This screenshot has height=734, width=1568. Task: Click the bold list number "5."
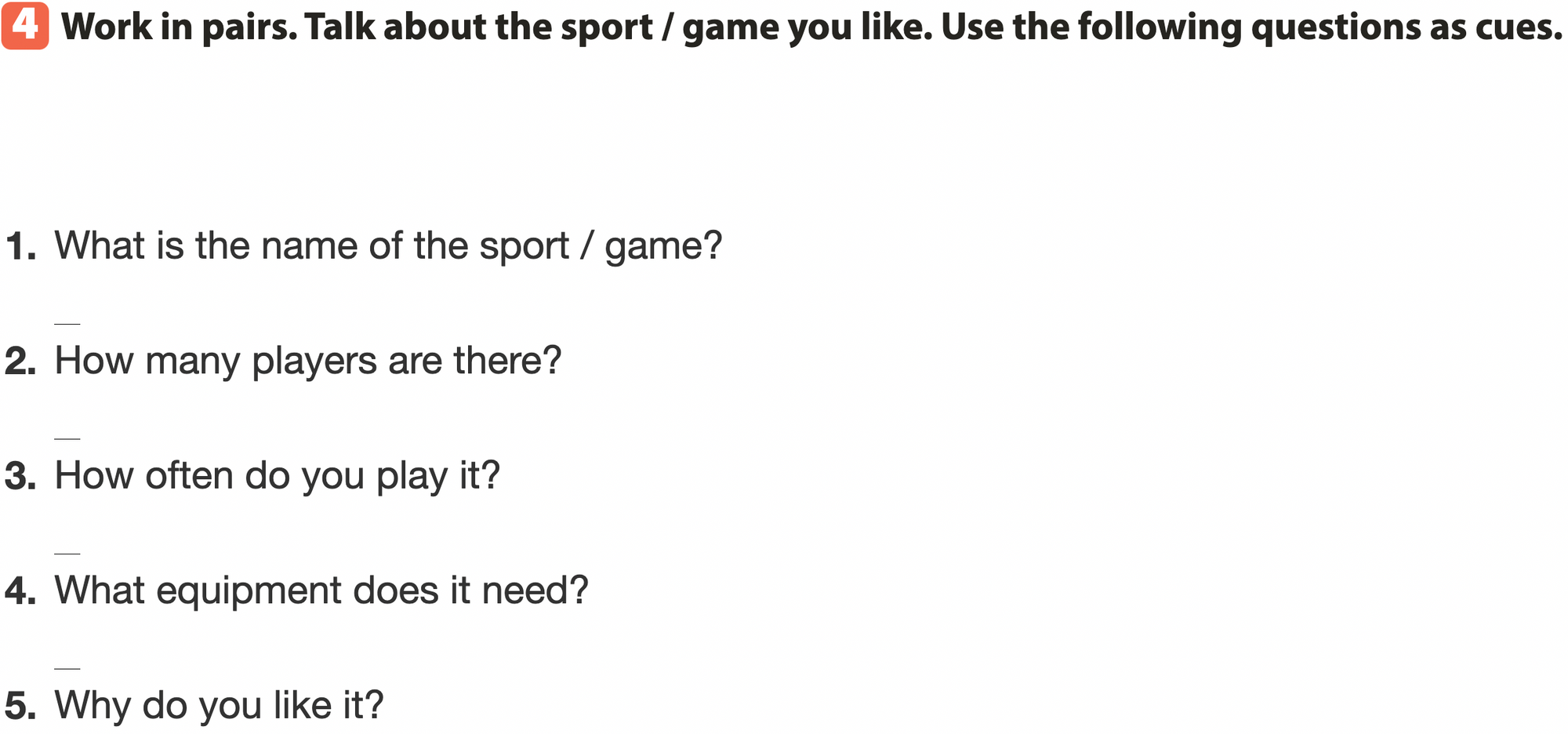21,706
